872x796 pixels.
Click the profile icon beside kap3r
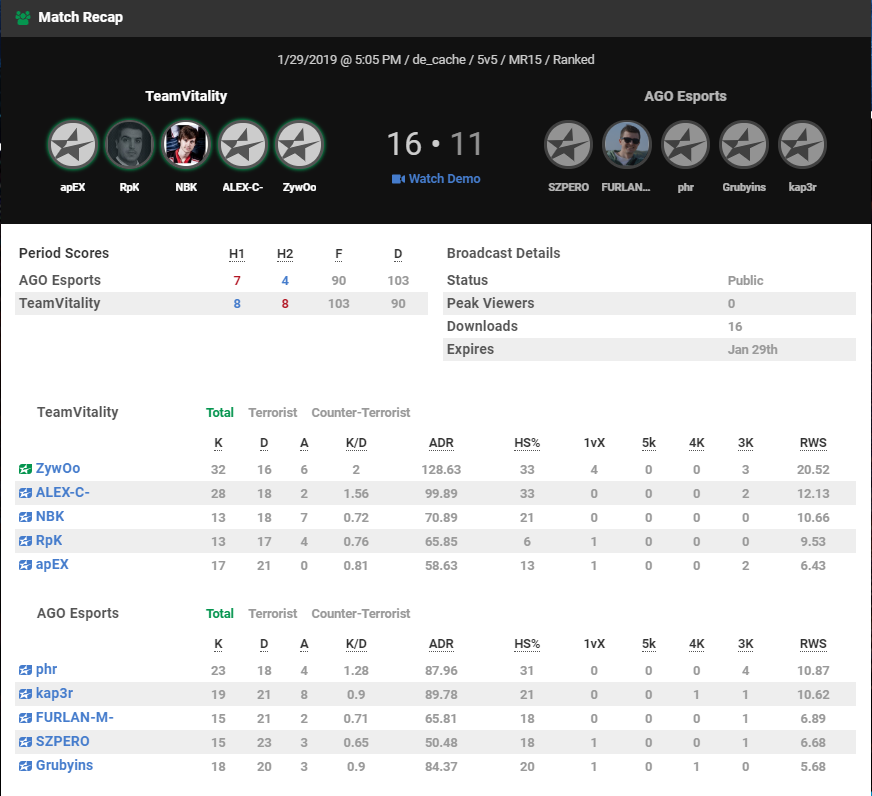coord(26,694)
